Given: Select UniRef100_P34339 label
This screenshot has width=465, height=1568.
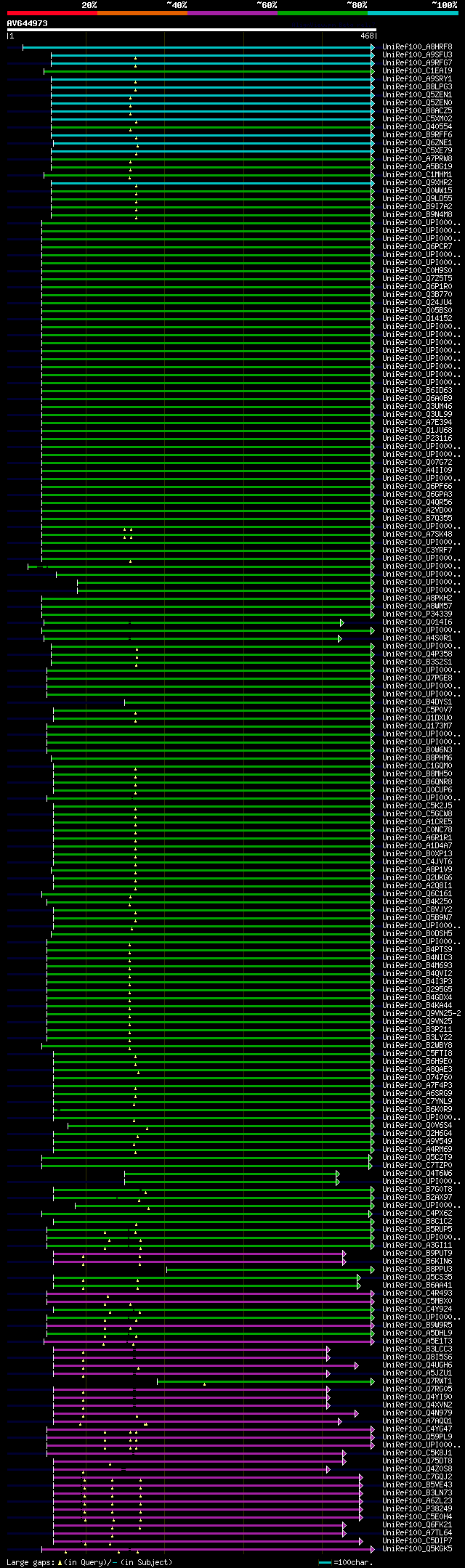Looking at the screenshot, I should pyautogui.click(x=417, y=614).
